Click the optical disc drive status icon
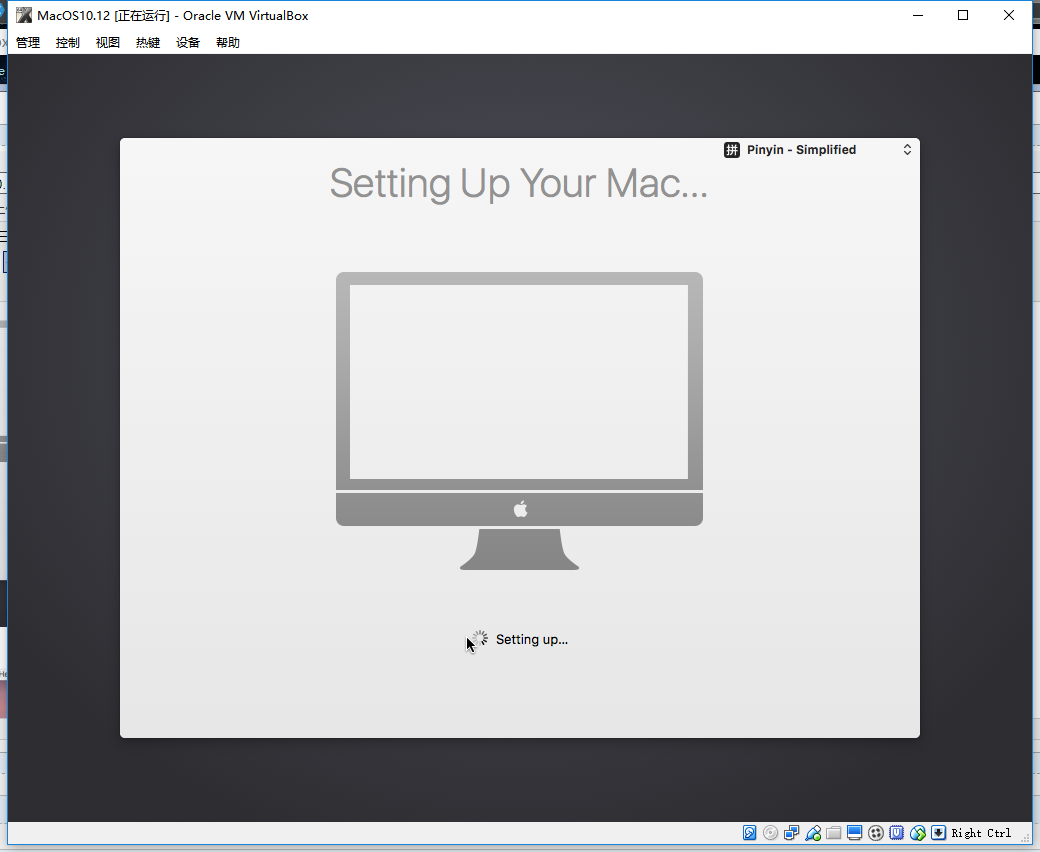 (771, 833)
